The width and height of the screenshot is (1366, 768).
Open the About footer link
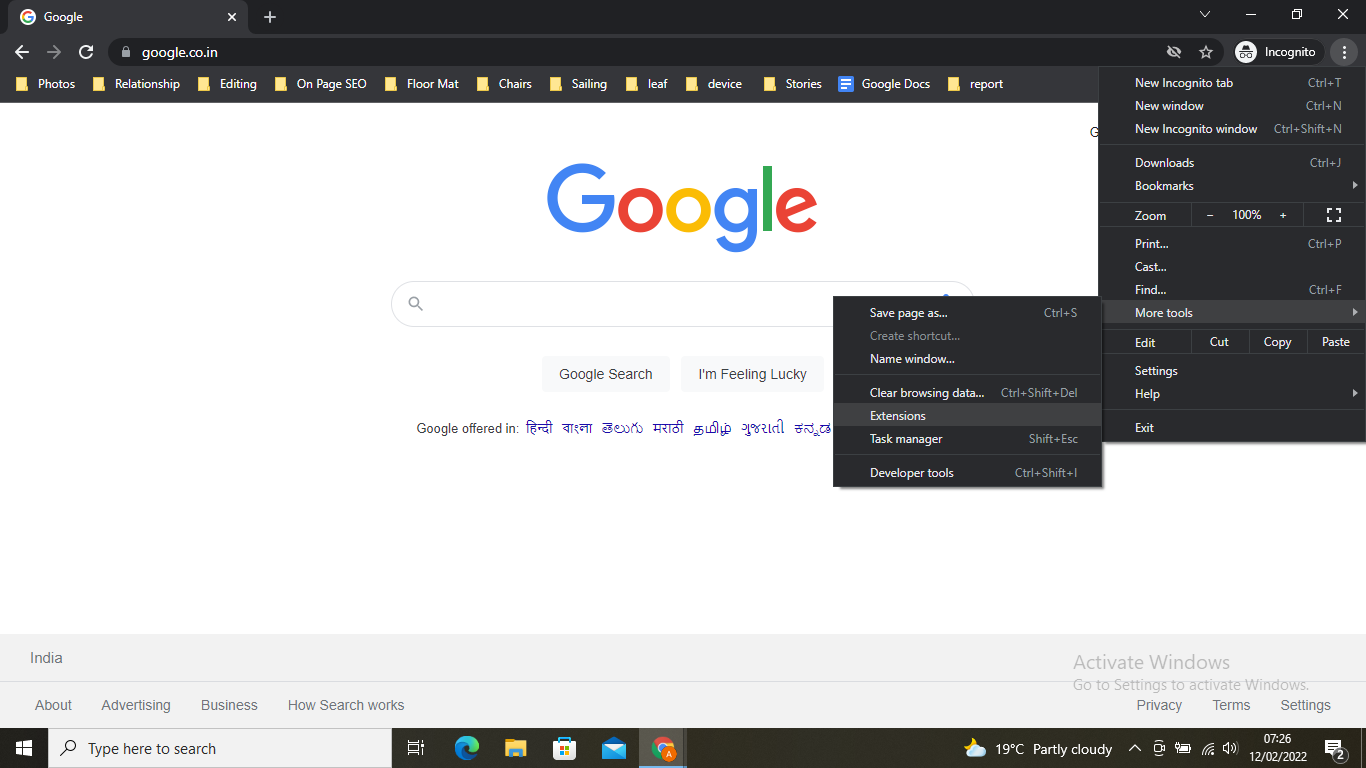(53, 705)
